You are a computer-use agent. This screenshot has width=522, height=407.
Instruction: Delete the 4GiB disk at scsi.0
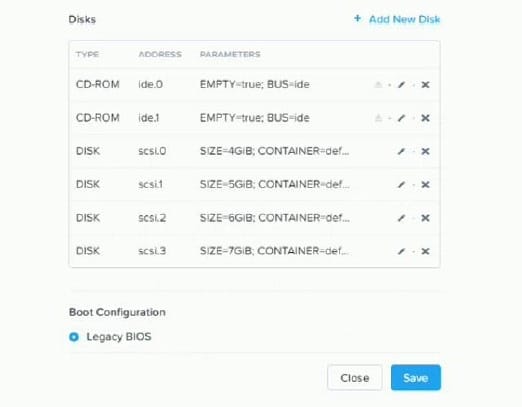coord(425,151)
